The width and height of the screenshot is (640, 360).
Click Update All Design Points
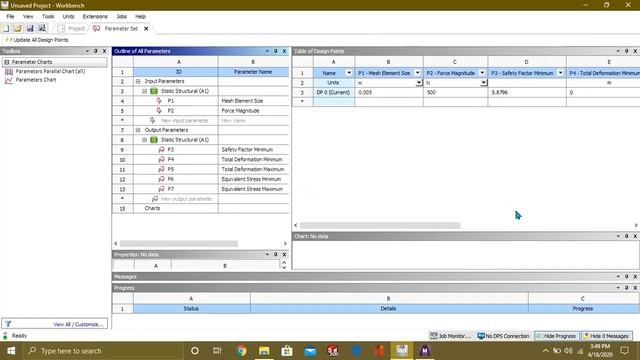pos(37,40)
